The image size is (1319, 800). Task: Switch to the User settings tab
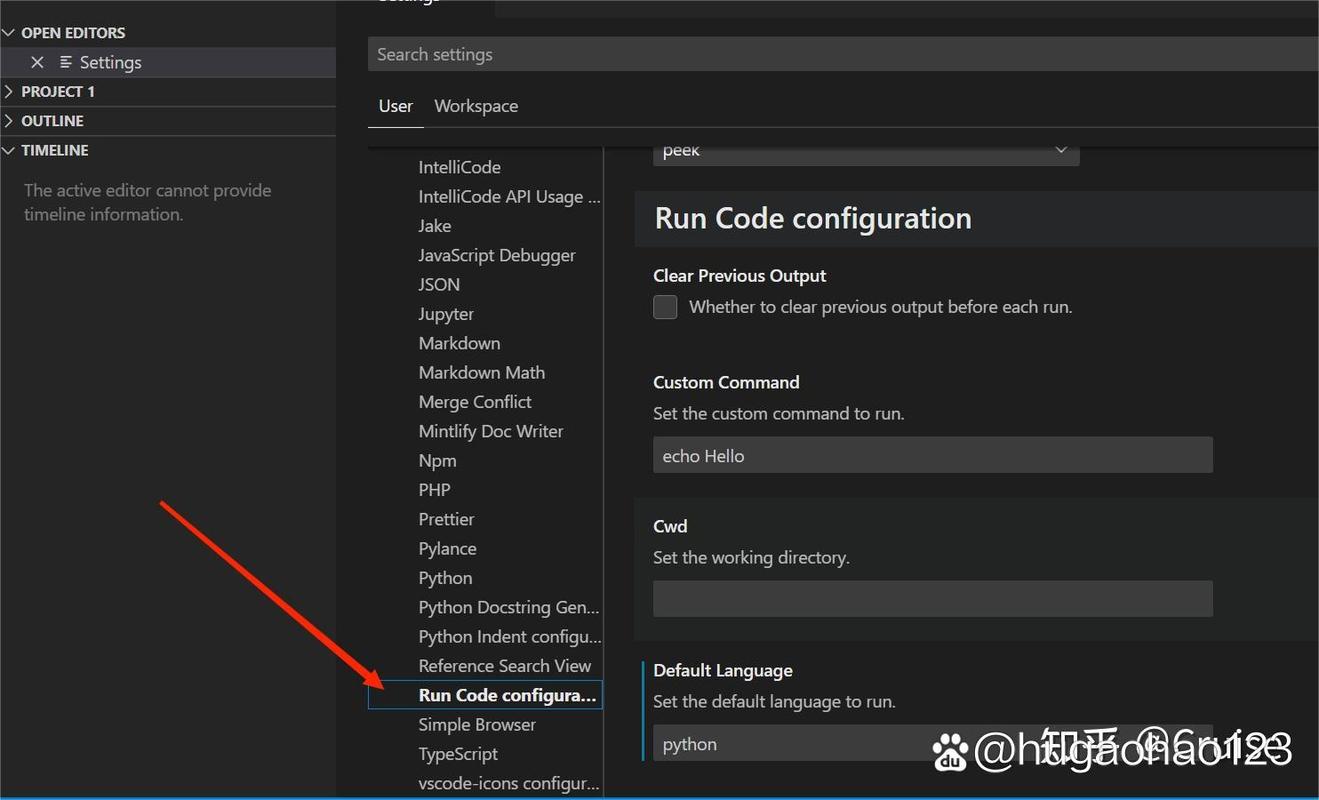pyautogui.click(x=395, y=106)
